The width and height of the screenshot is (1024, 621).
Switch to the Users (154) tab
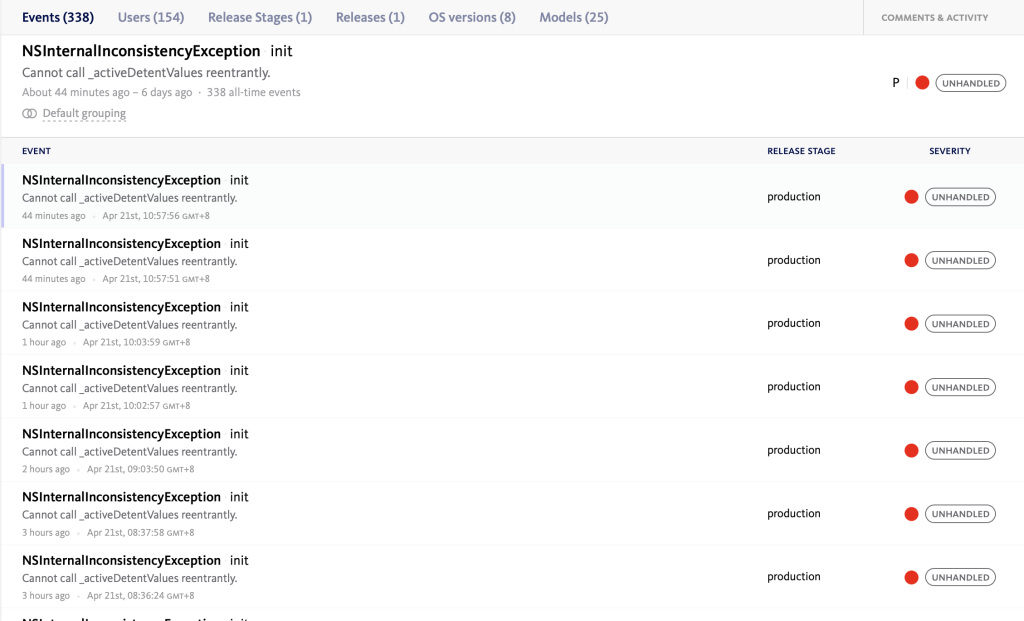151,17
